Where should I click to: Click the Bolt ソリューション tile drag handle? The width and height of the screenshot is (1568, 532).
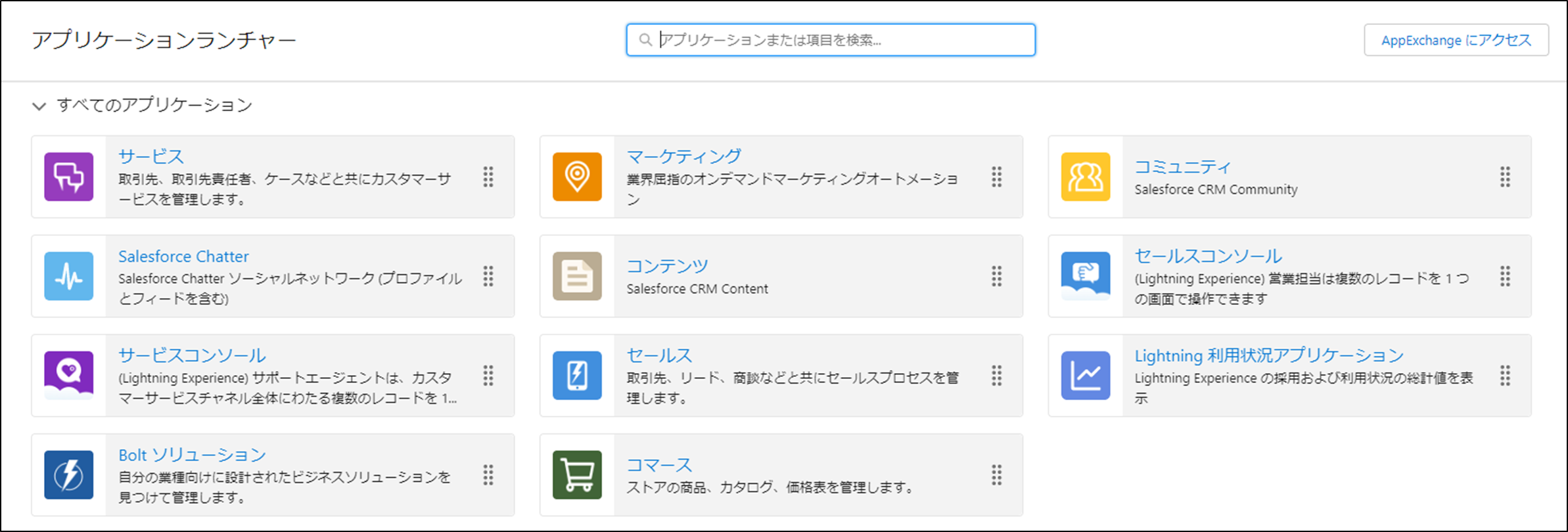pos(488,475)
